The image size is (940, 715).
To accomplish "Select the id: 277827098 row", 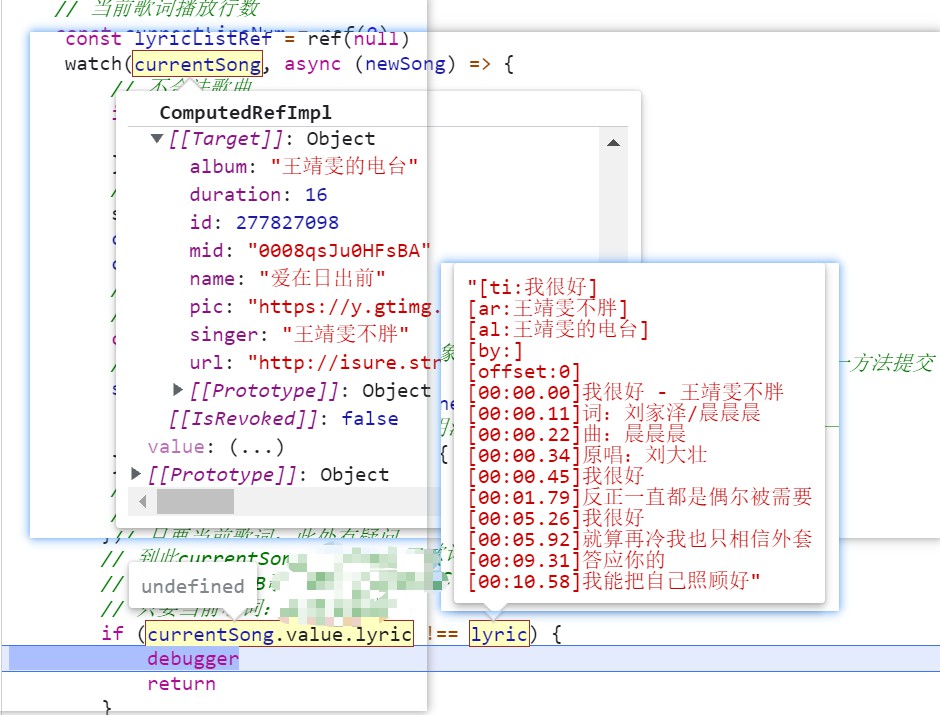I will 264,222.
